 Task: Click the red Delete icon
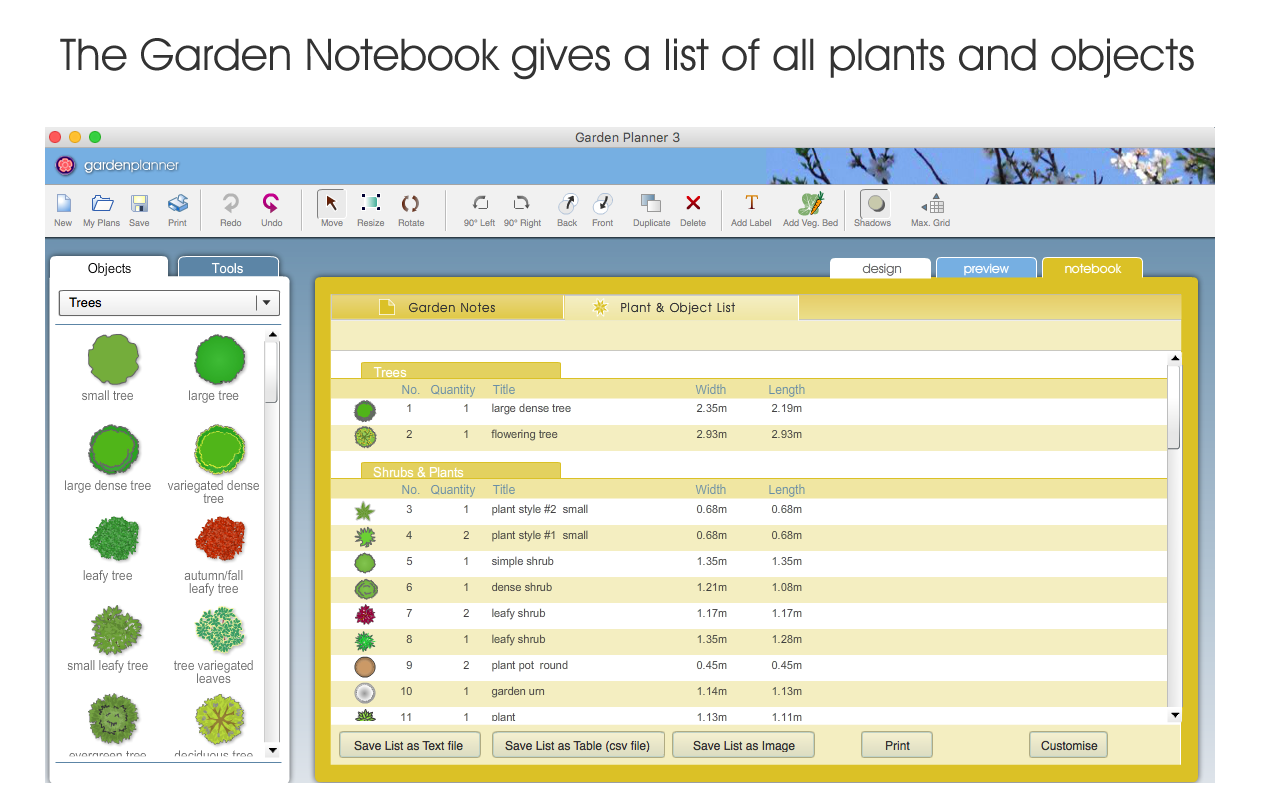693,203
